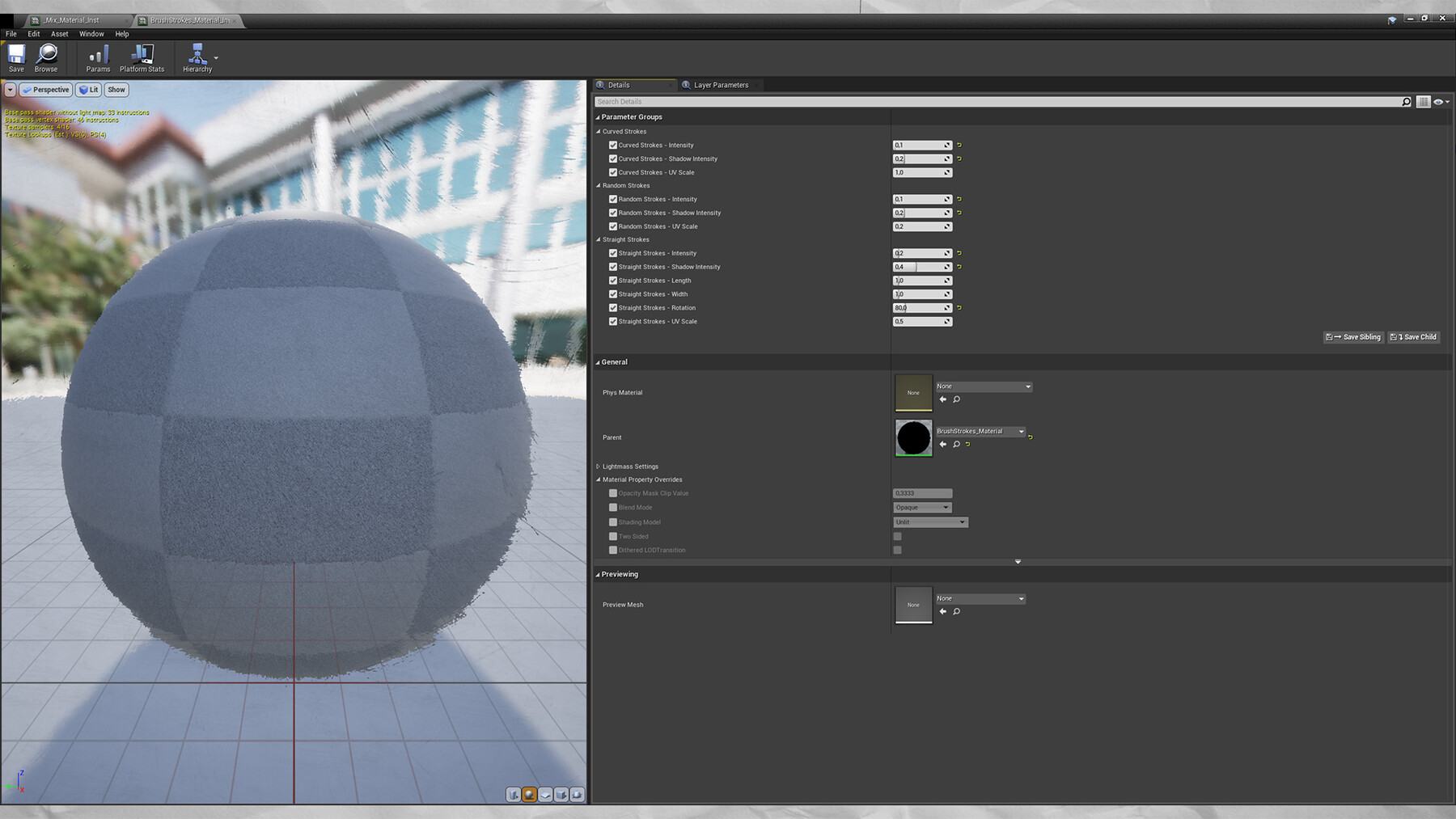Switch preview mesh to cube shape
This screenshot has height=819, width=1456.
pos(561,795)
